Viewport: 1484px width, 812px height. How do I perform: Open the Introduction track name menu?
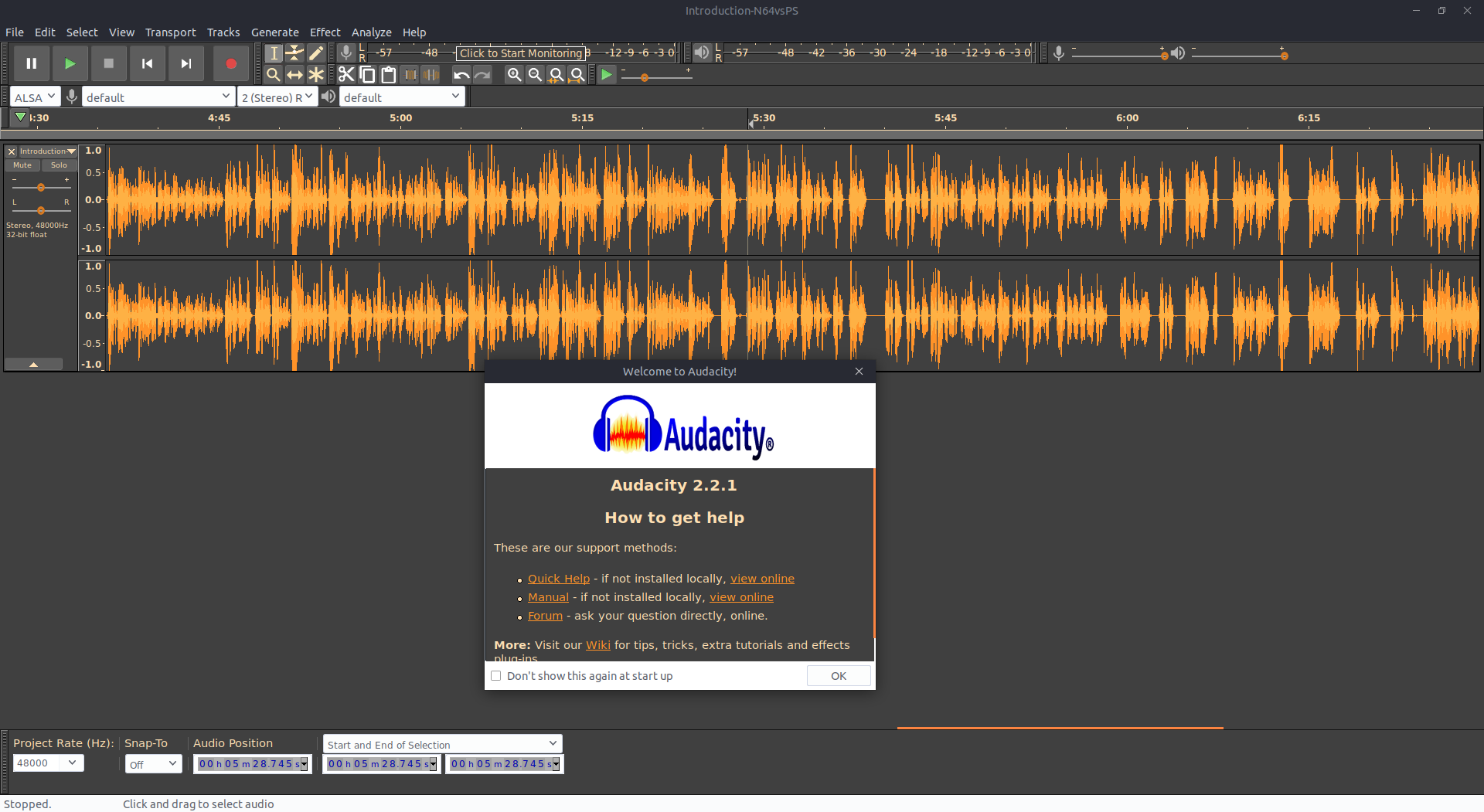[x=47, y=151]
